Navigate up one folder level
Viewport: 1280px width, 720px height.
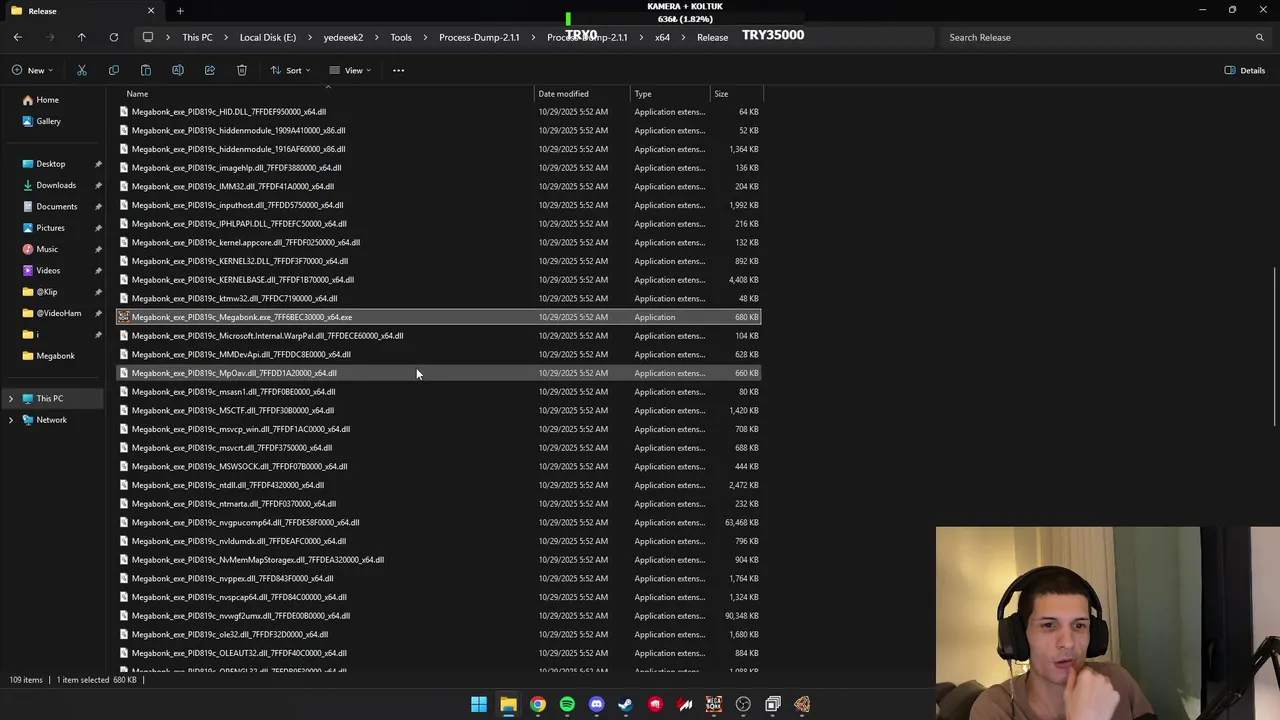(x=82, y=37)
